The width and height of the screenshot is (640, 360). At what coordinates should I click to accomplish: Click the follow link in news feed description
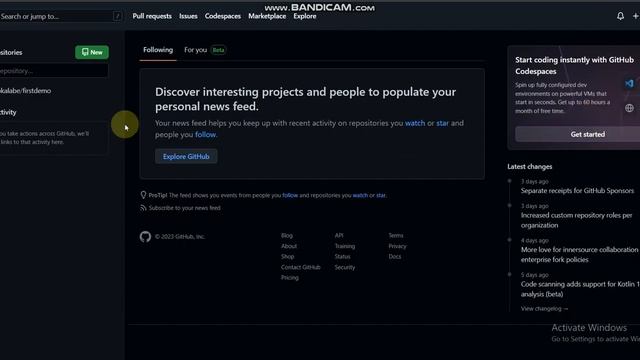click(205, 135)
